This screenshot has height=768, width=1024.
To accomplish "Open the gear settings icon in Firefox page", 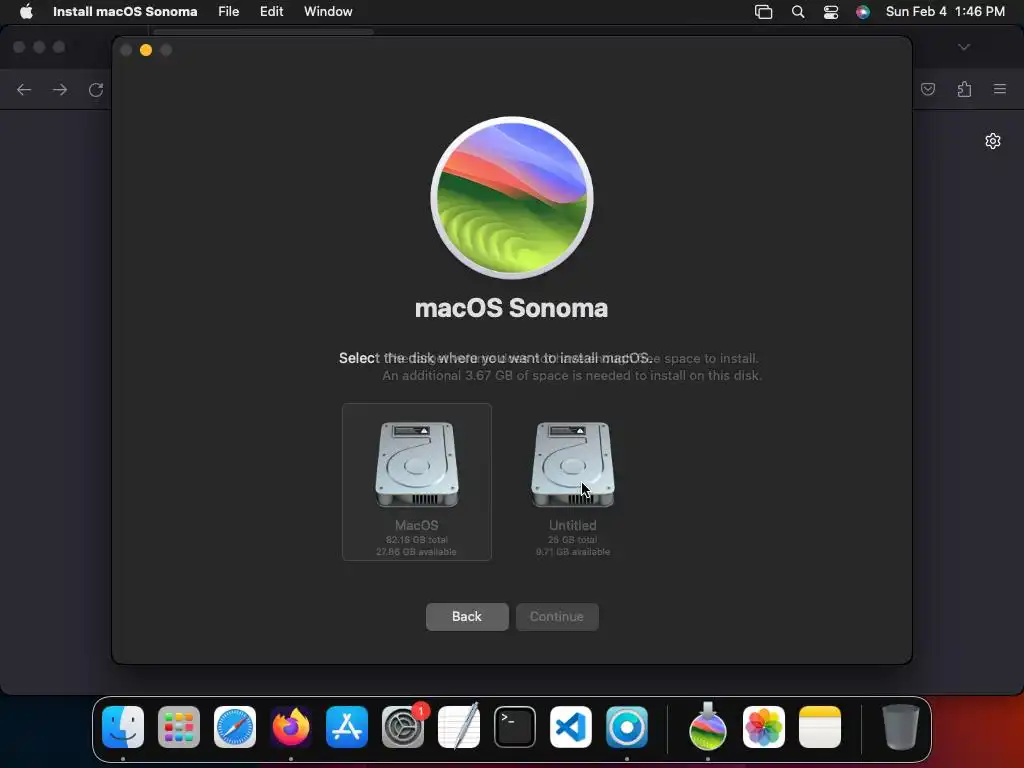I will tap(993, 141).
